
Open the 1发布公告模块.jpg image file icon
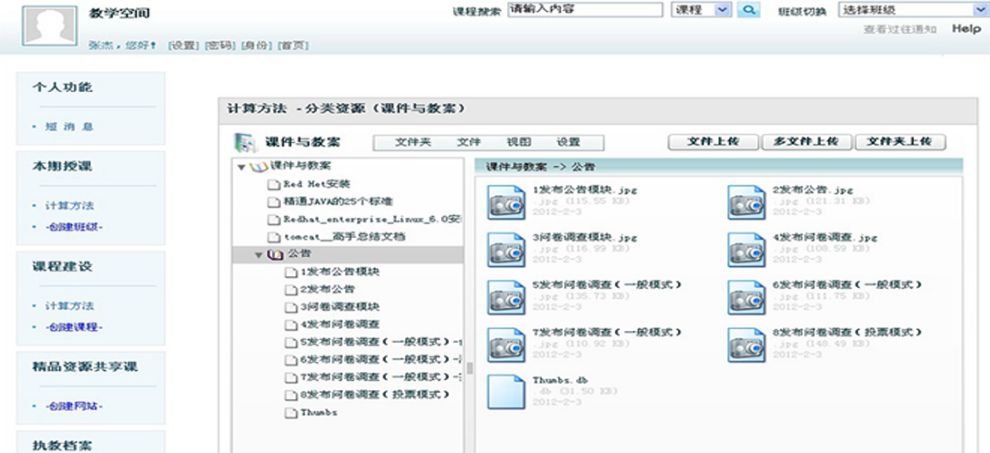[x=505, y=202]
